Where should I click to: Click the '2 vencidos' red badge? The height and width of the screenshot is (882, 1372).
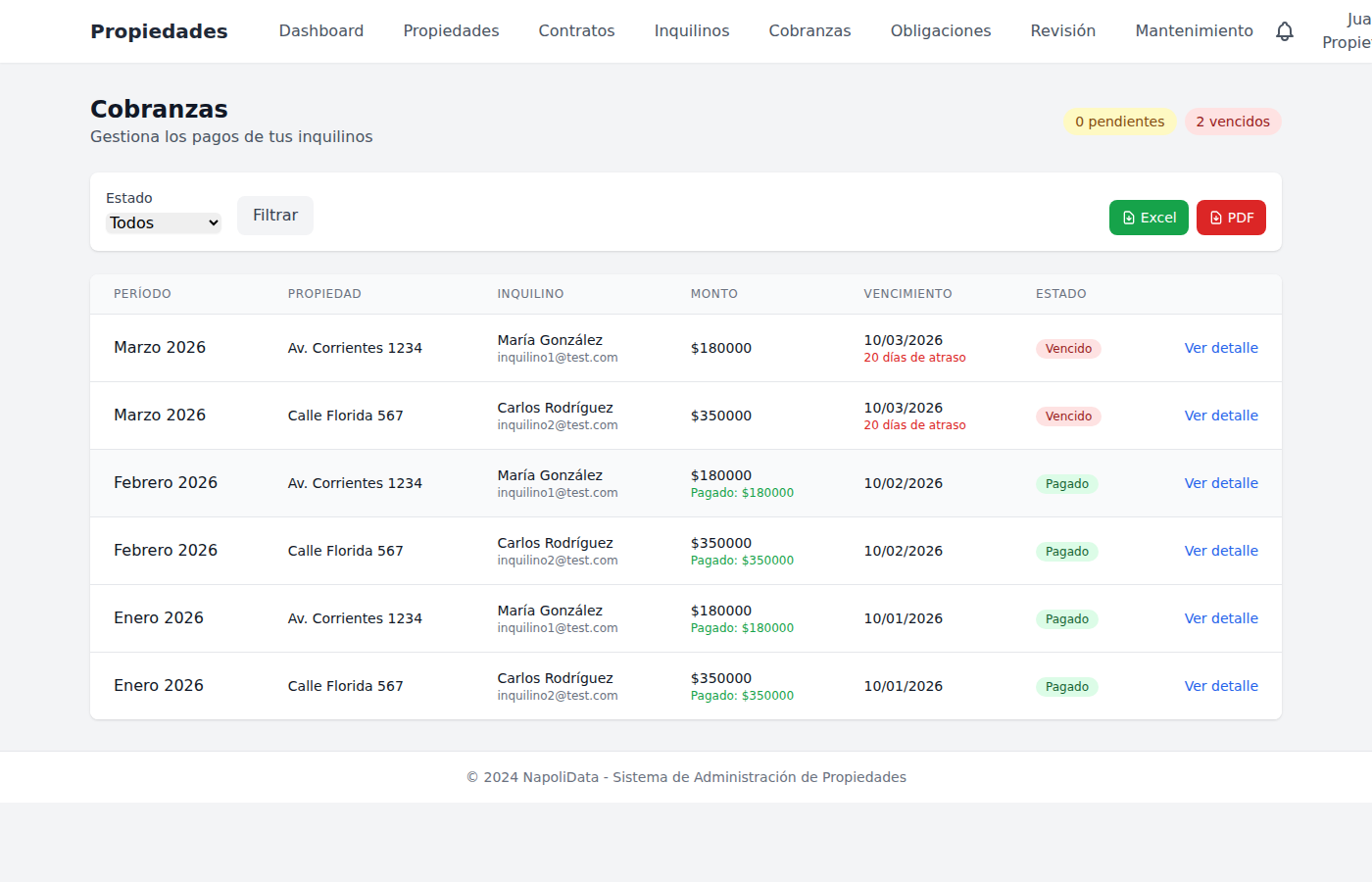(1232, 122)
